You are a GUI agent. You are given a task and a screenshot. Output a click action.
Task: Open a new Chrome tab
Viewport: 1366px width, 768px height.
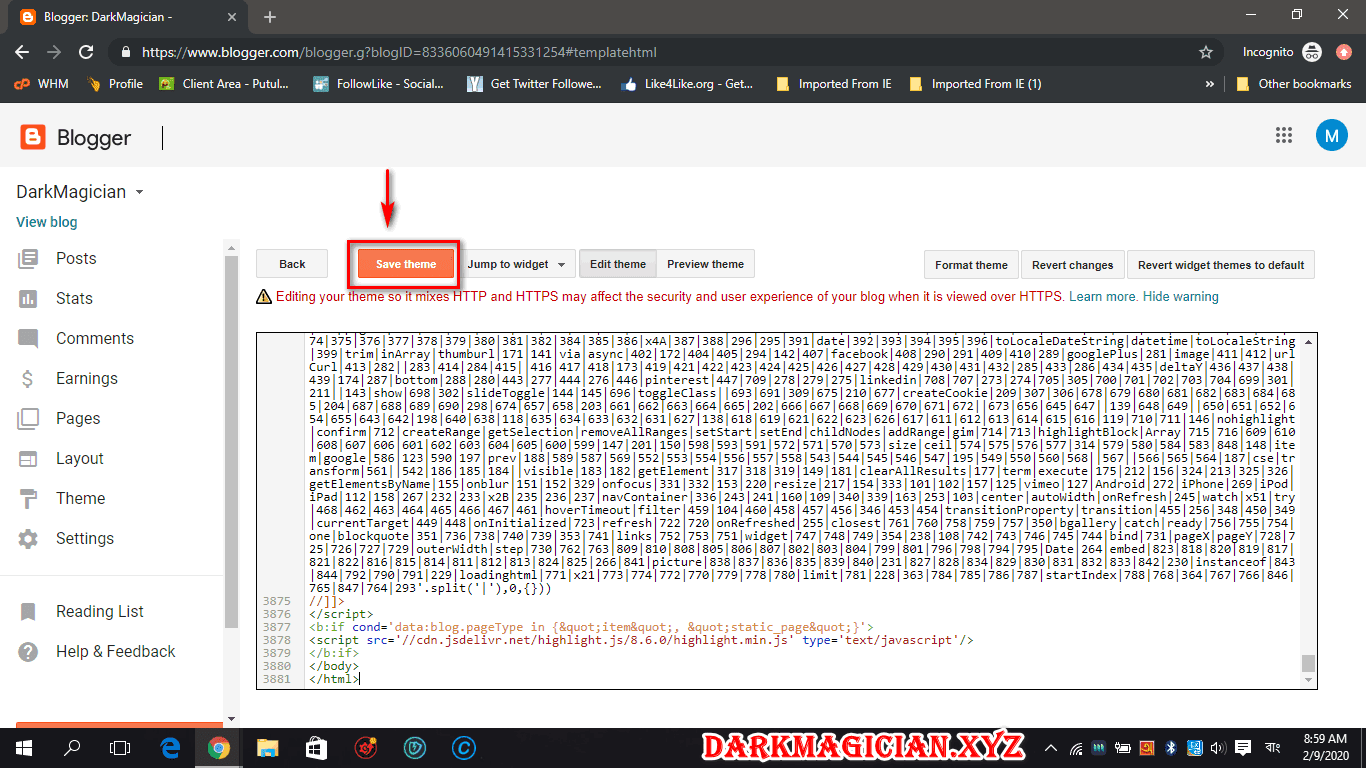270,17
